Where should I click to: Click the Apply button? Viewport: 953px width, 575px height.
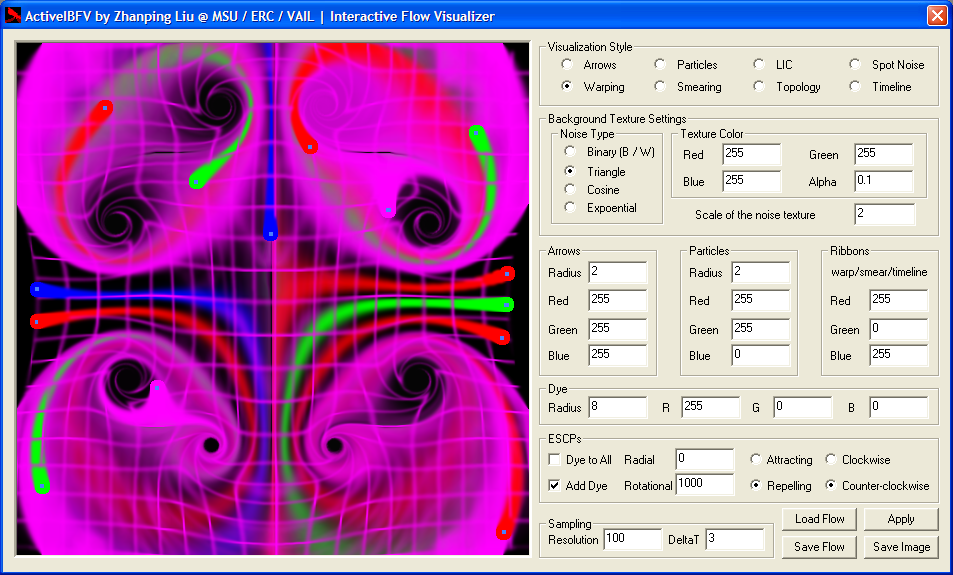click(901, 519)
